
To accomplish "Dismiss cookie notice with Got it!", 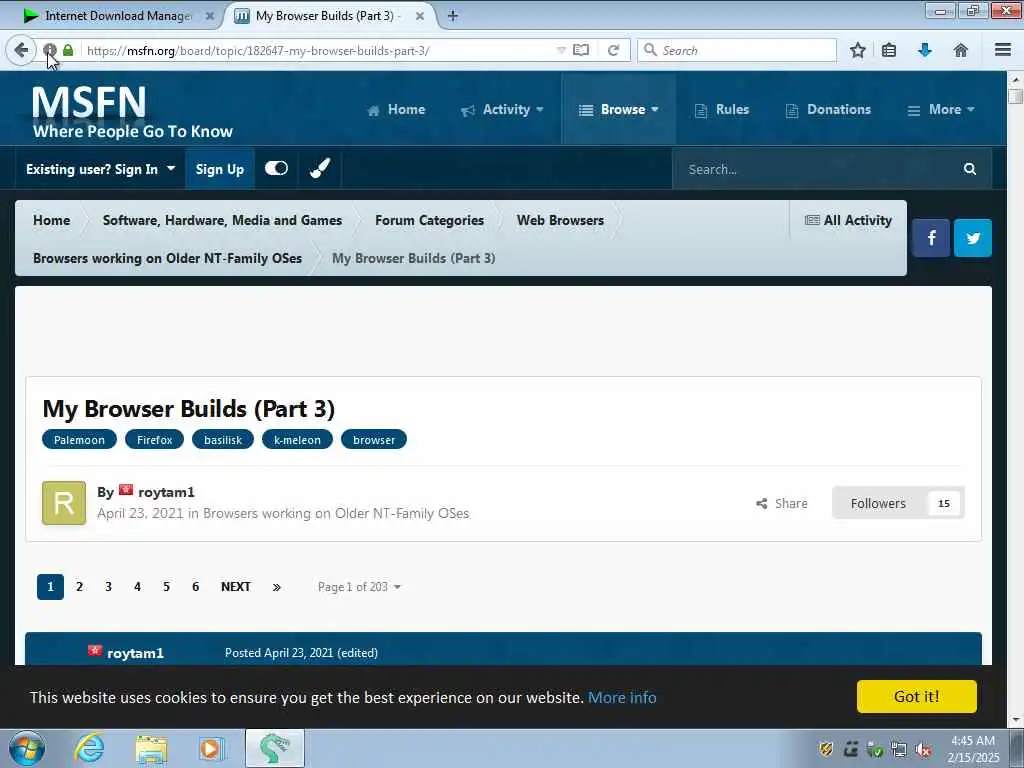I will (916, 696).
